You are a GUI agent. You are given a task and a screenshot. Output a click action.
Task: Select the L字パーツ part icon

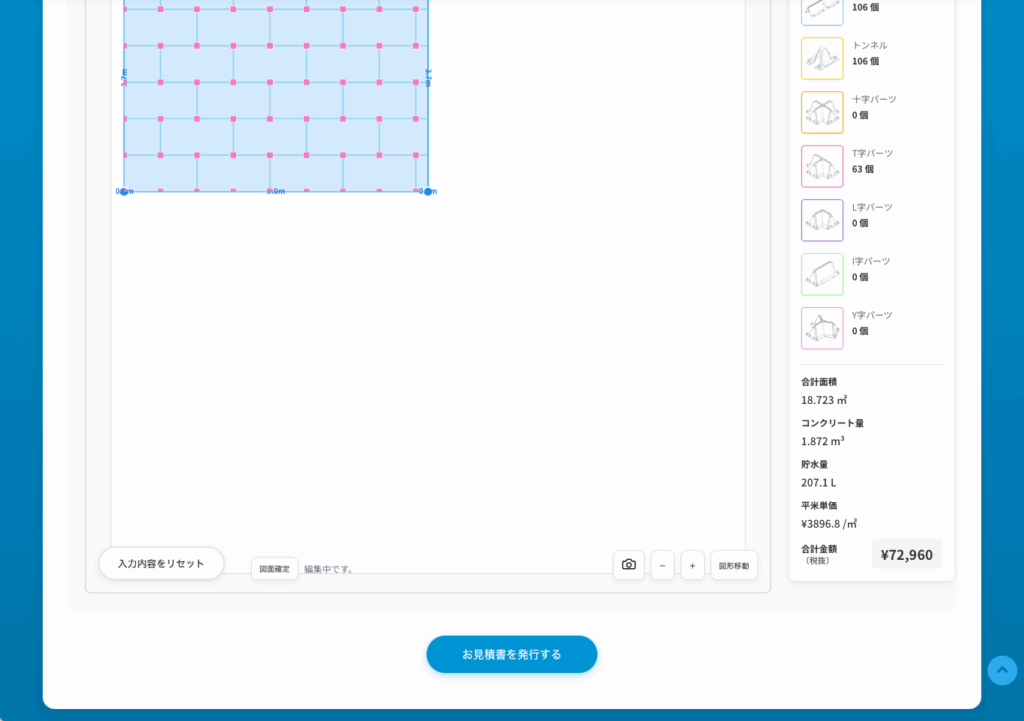pos(821,220)
